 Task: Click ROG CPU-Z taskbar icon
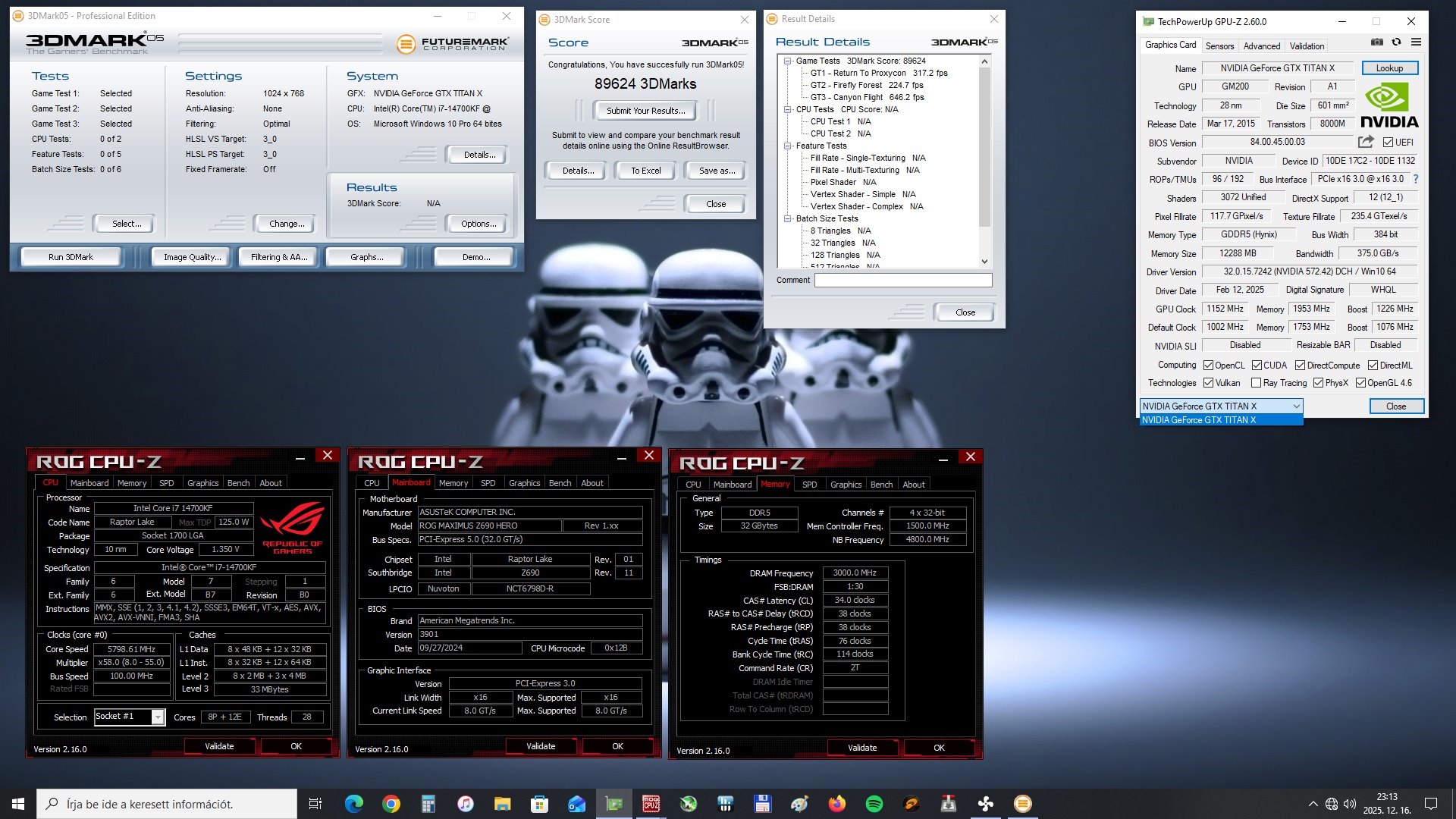pos(651,804)
